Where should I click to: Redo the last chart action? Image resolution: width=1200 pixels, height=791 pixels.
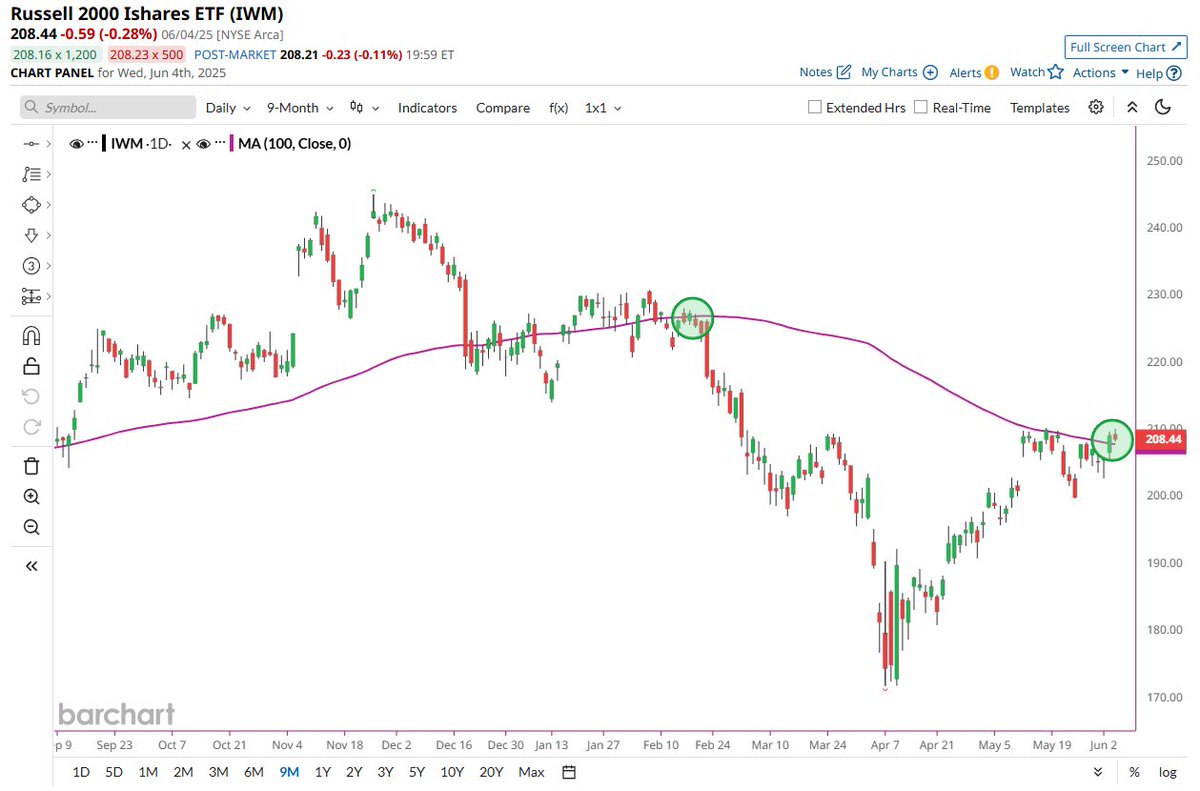[x=31, y=426]
